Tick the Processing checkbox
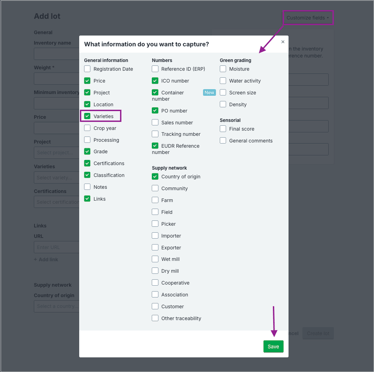The height and width of the screenshot is (372, 374). pyautogui.click(x=87, y=140)
